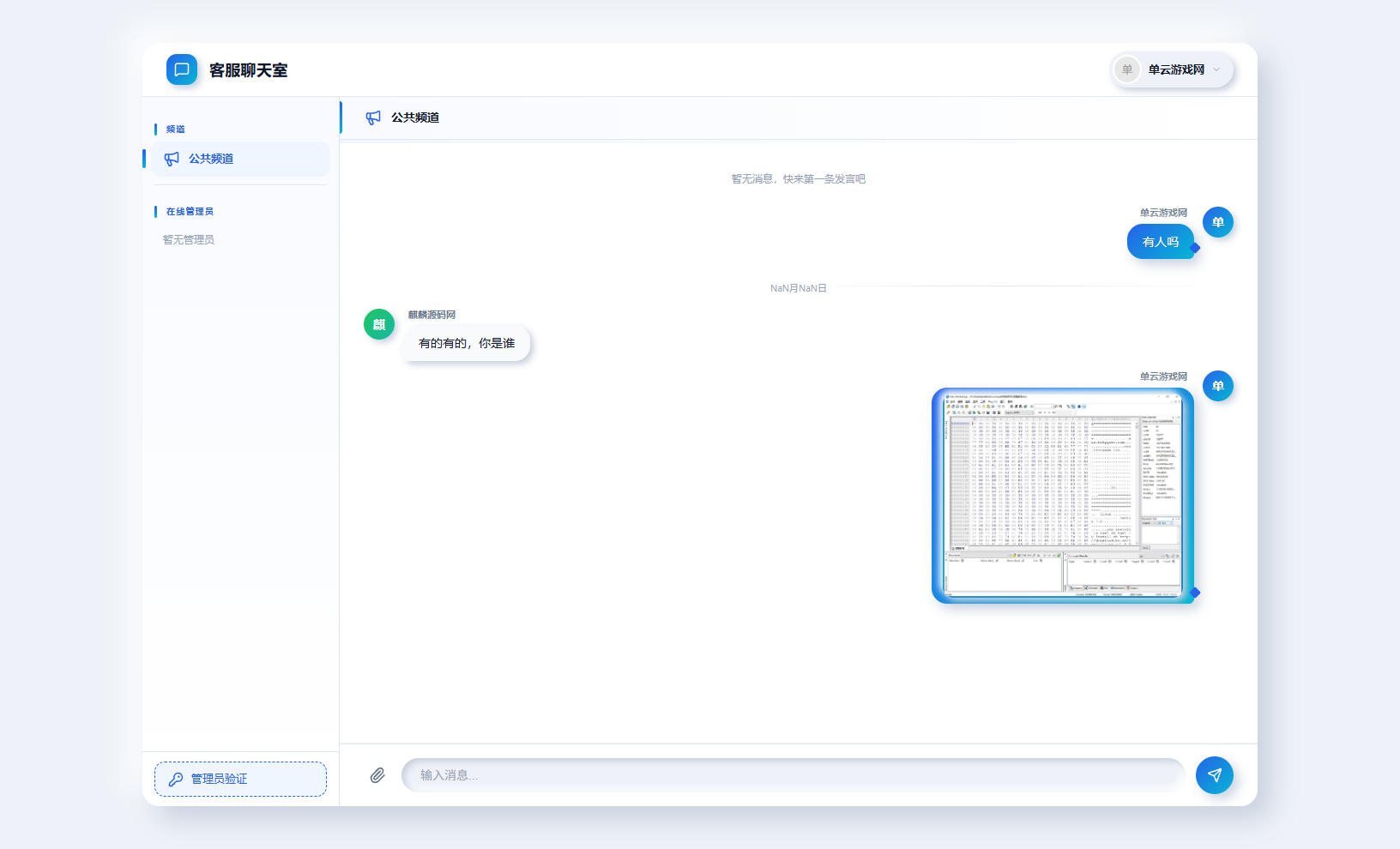Click the NaN月NaN日 date separator

pyautogui.click(x=798, y=288)
